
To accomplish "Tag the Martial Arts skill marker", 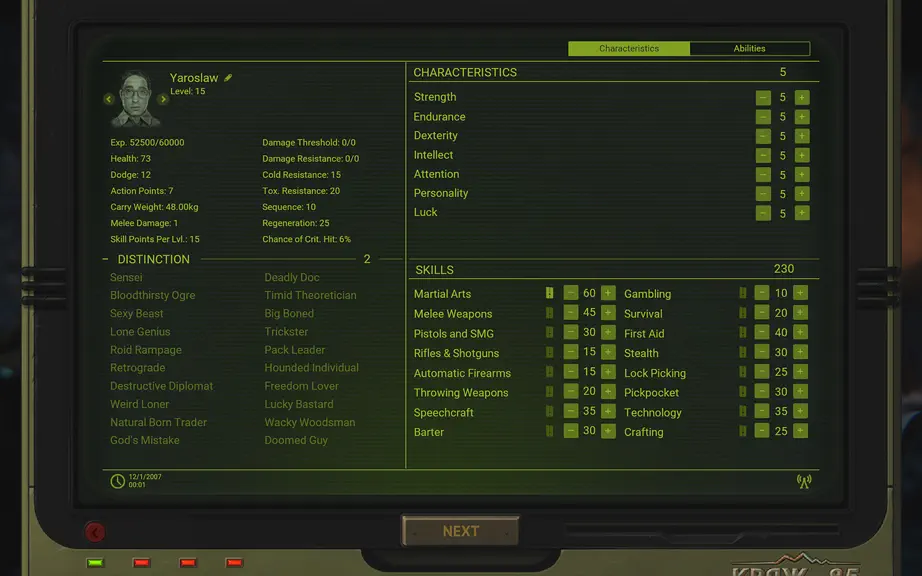I will click(549, 293).
